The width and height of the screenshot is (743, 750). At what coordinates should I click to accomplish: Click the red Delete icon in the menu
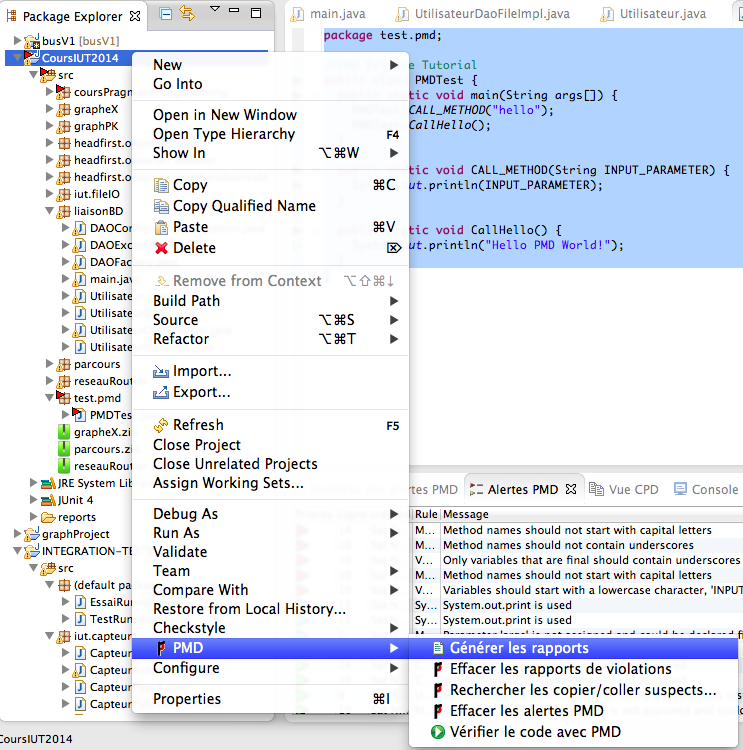pos(161,248)
